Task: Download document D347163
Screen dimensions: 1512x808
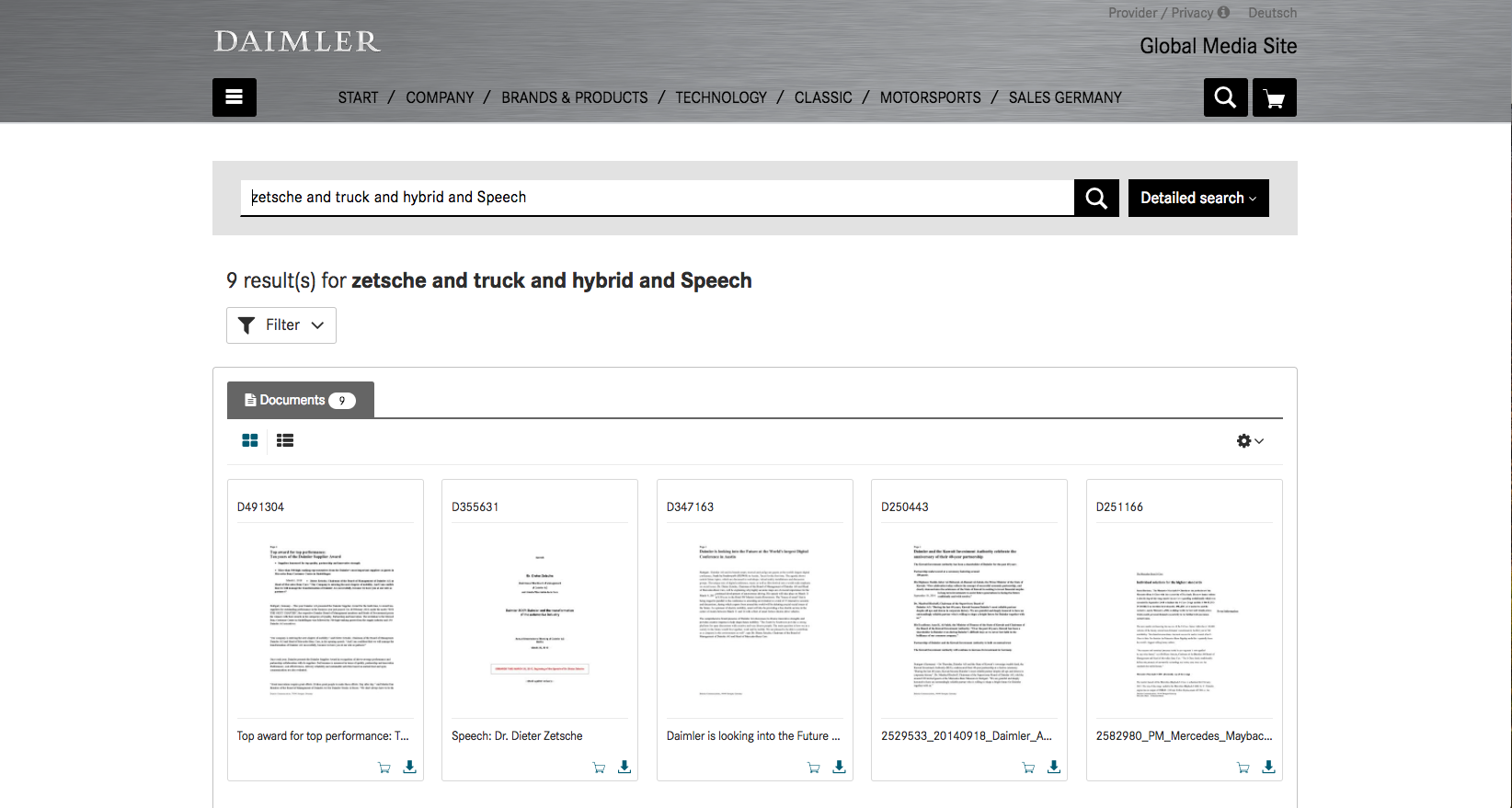Action: click(840, 767)
